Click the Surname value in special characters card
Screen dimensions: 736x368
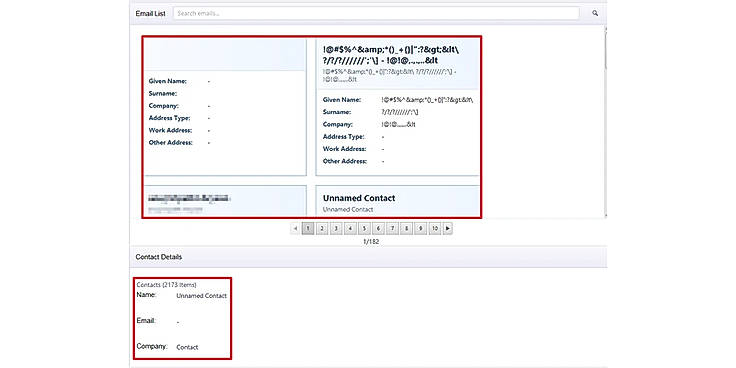[x=400, y=112]
